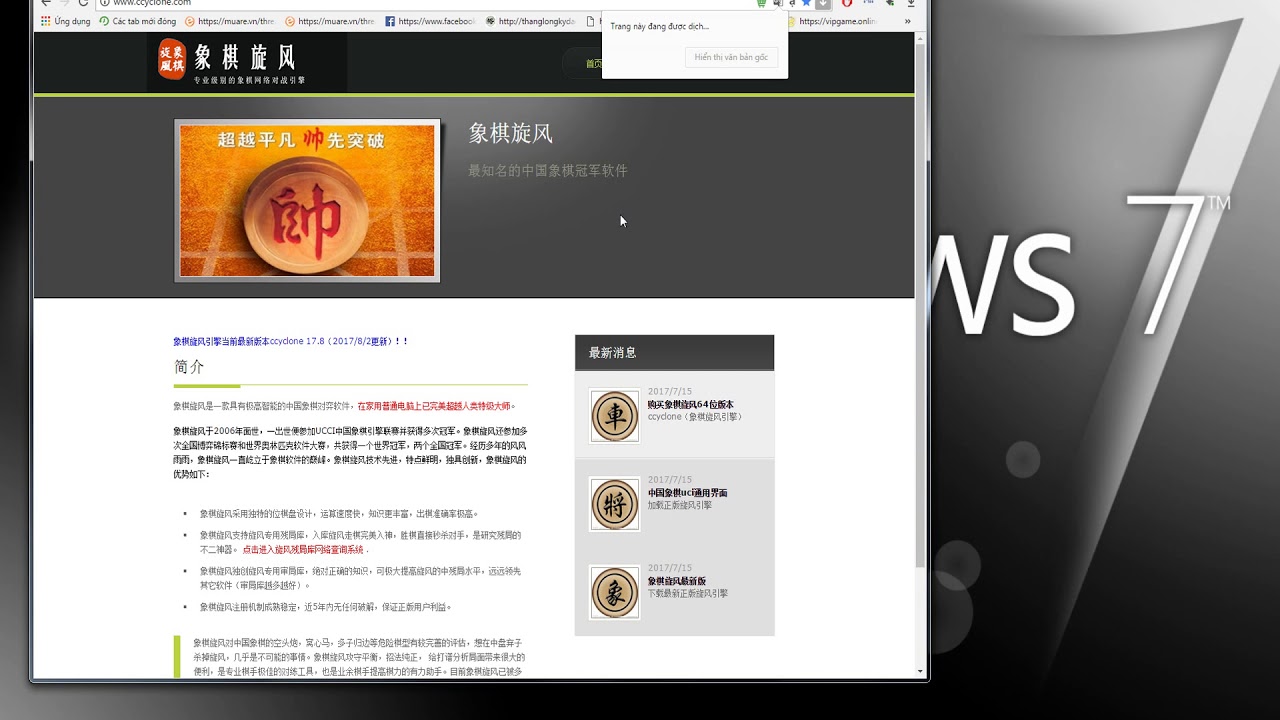Open the vipgame.online bookmark

pyautogui.click(x=832, y=21)
